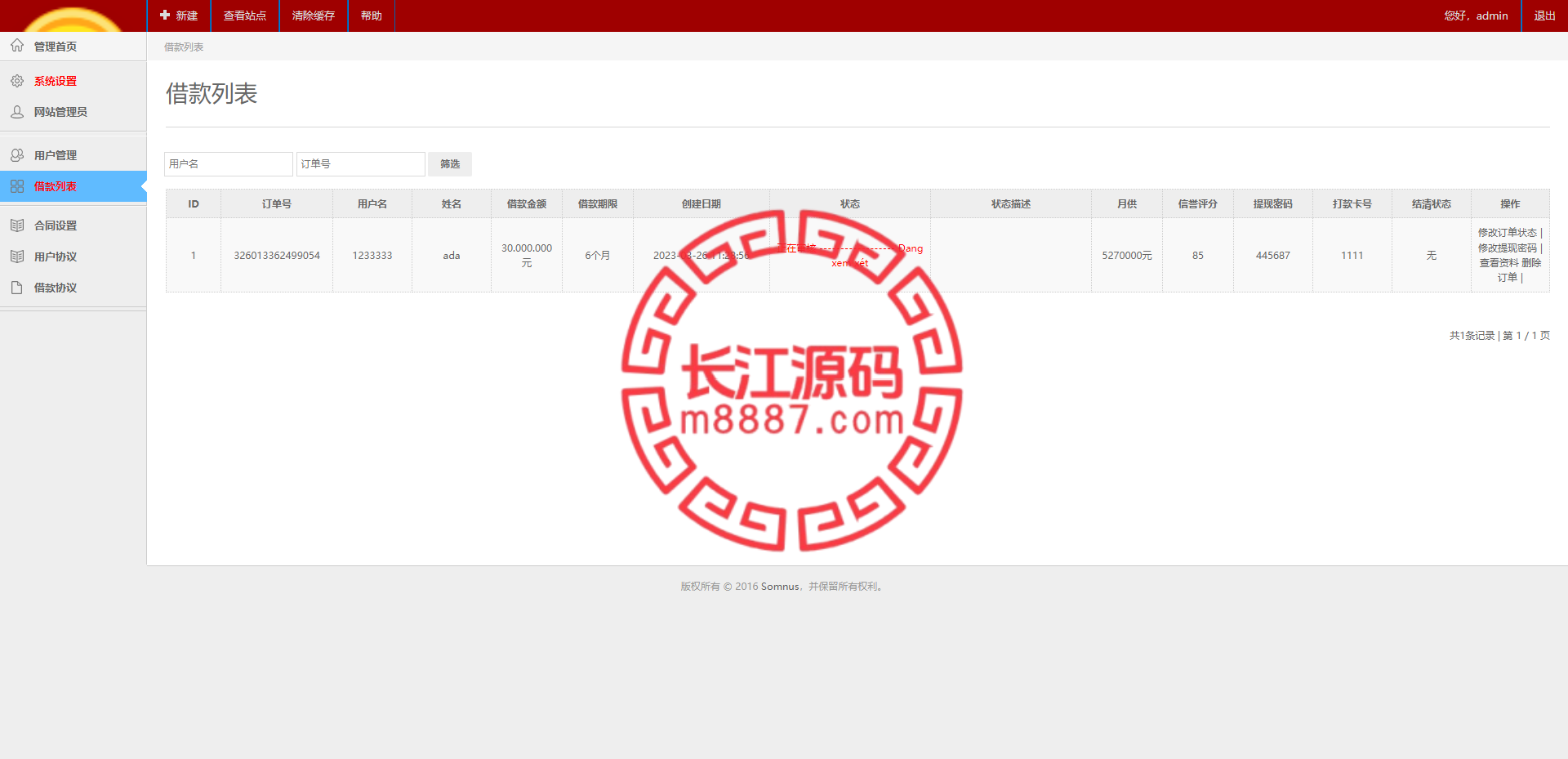Viewport: 1568px width, 759px height.
Task: Click the 月供 column header
Action: [x=1127, y=203]
